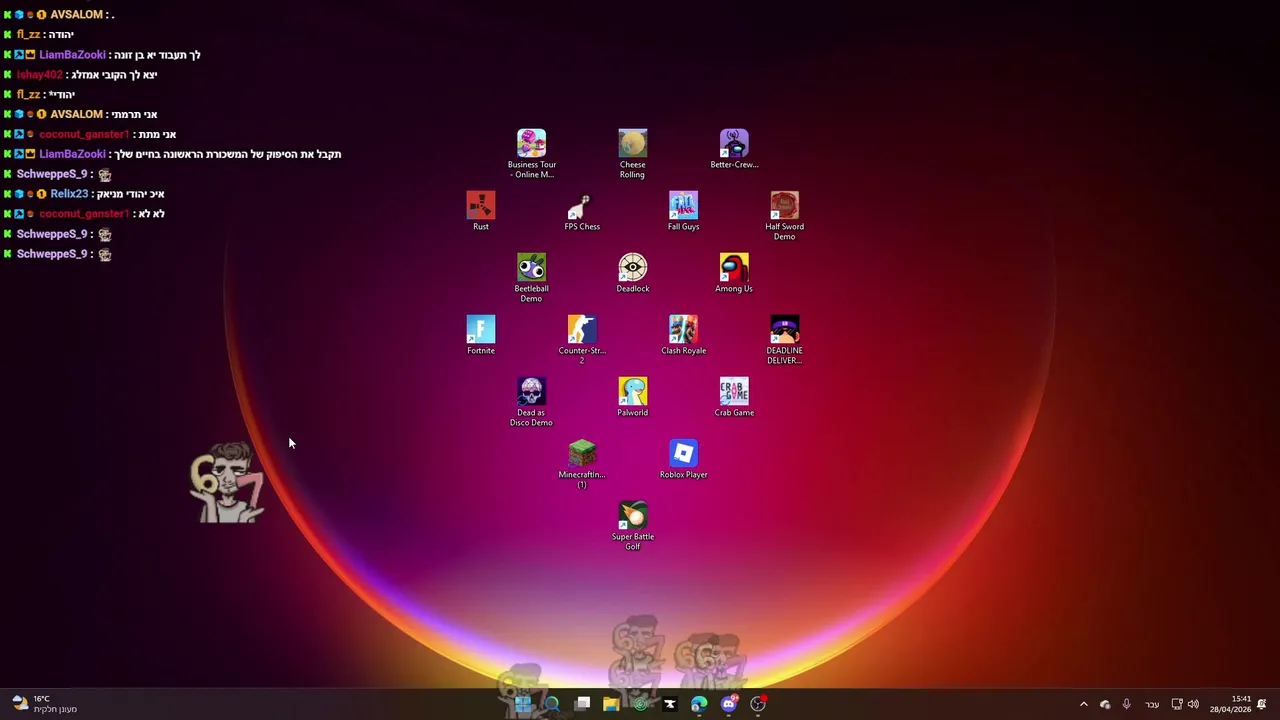Viewport: 1280px width, 720px height.
Task: Select the Deadlock game icon
Action: 632,273
